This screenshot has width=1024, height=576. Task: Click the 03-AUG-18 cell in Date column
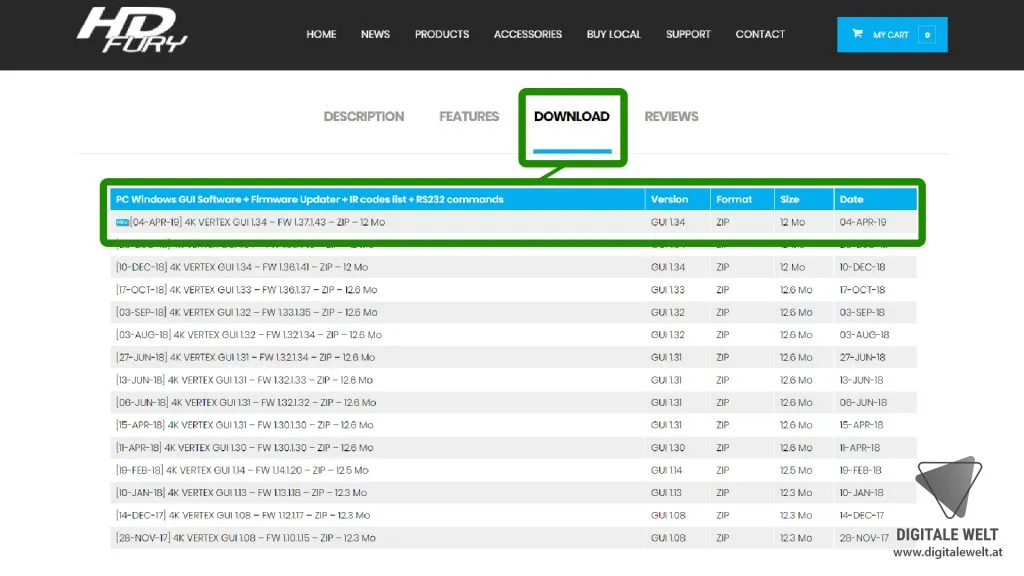tap(864, 335)
